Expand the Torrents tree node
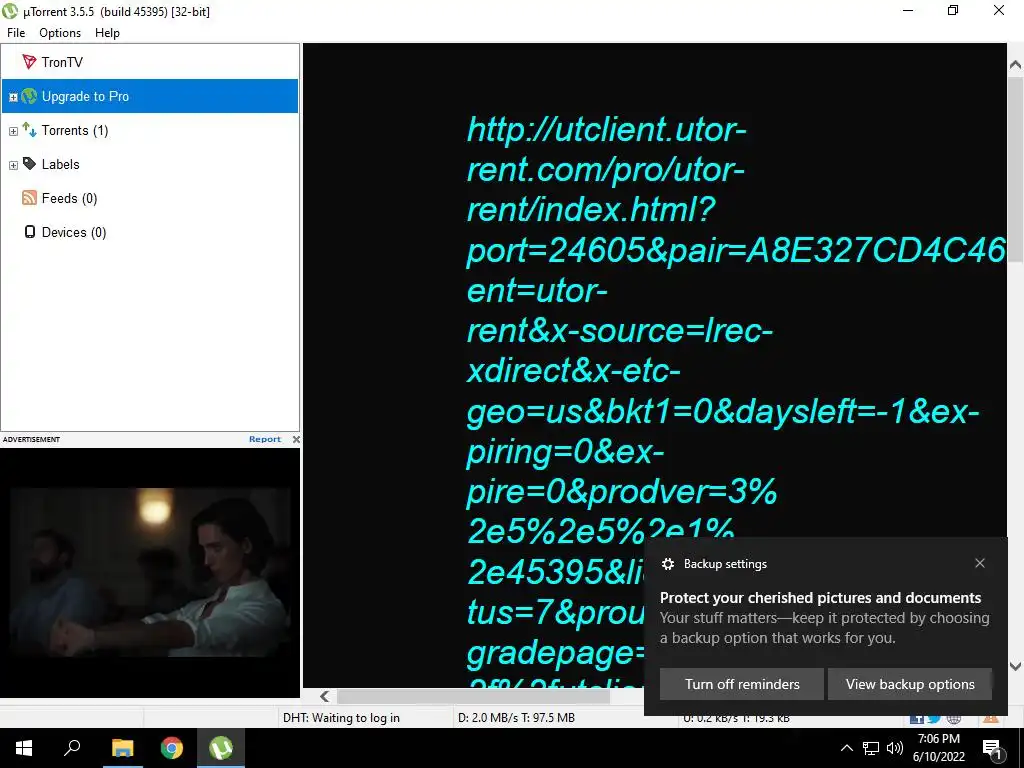 (x=13, y=131)
